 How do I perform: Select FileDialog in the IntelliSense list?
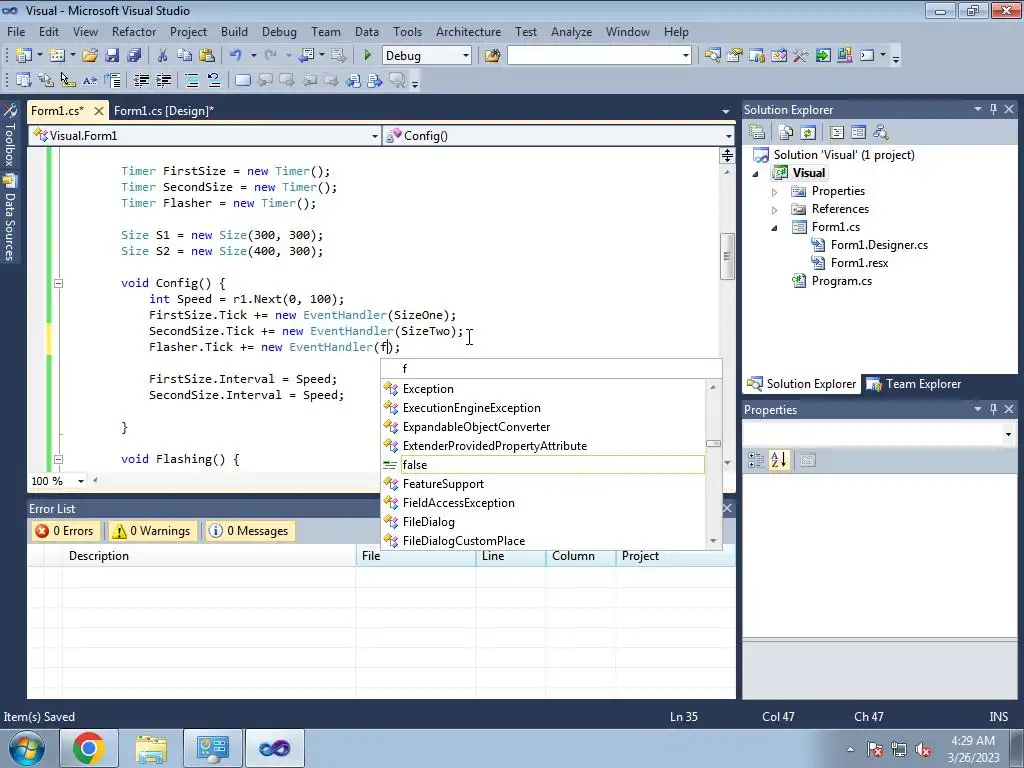(x=543, y=522)
